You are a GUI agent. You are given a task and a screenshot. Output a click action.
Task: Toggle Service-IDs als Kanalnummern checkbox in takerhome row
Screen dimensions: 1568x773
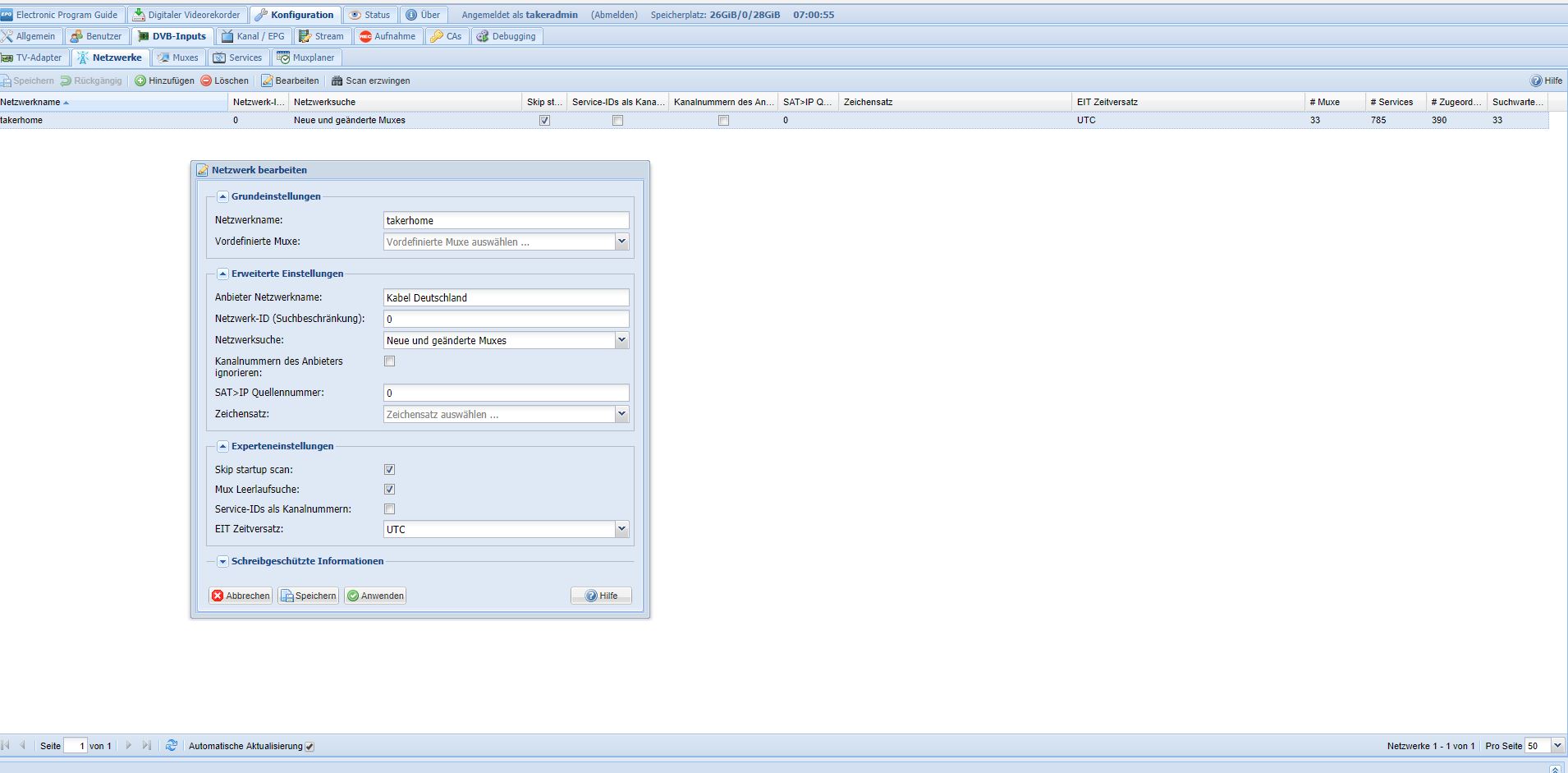pos(618,120)
